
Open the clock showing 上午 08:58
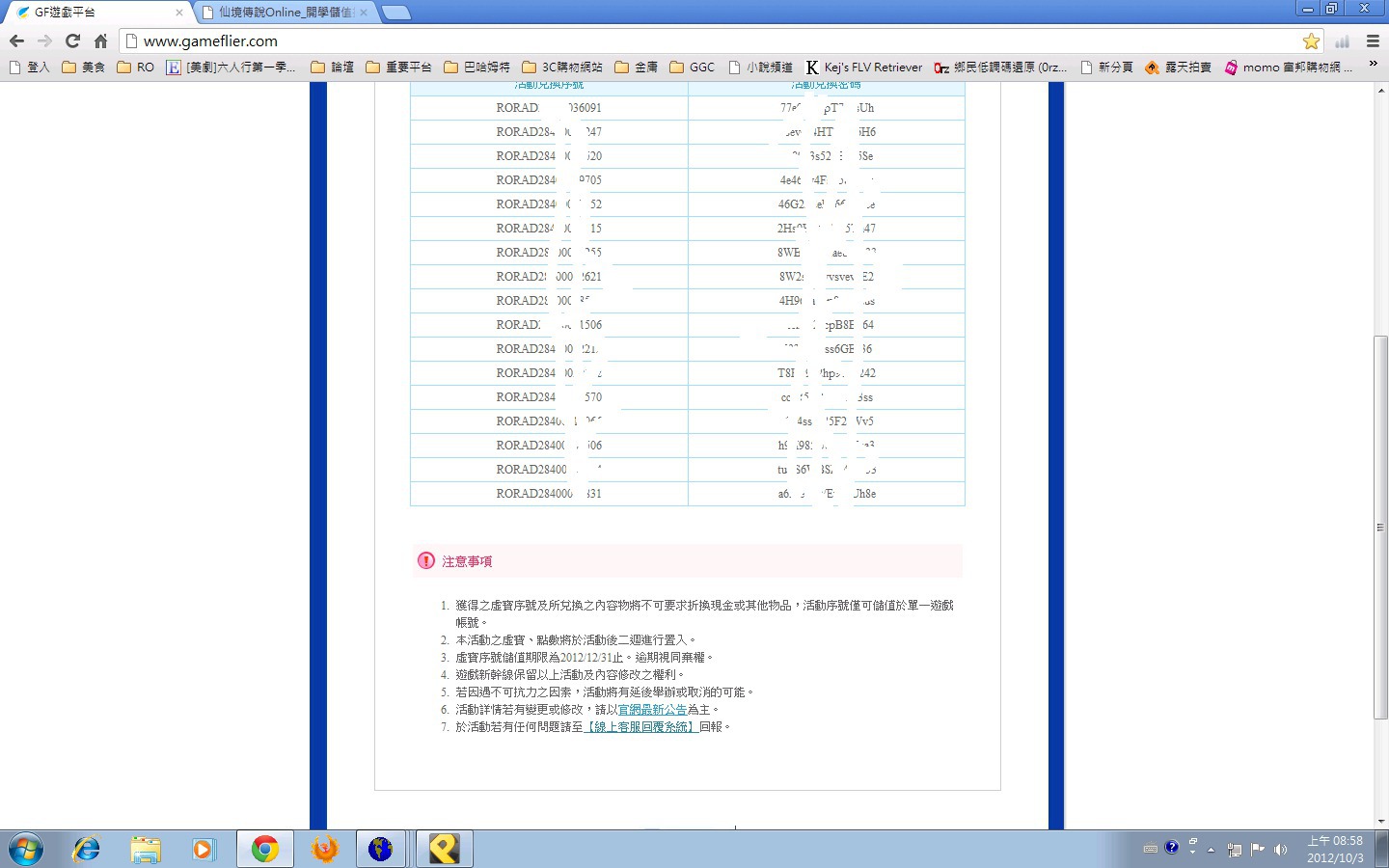(x=1335, y=850)
